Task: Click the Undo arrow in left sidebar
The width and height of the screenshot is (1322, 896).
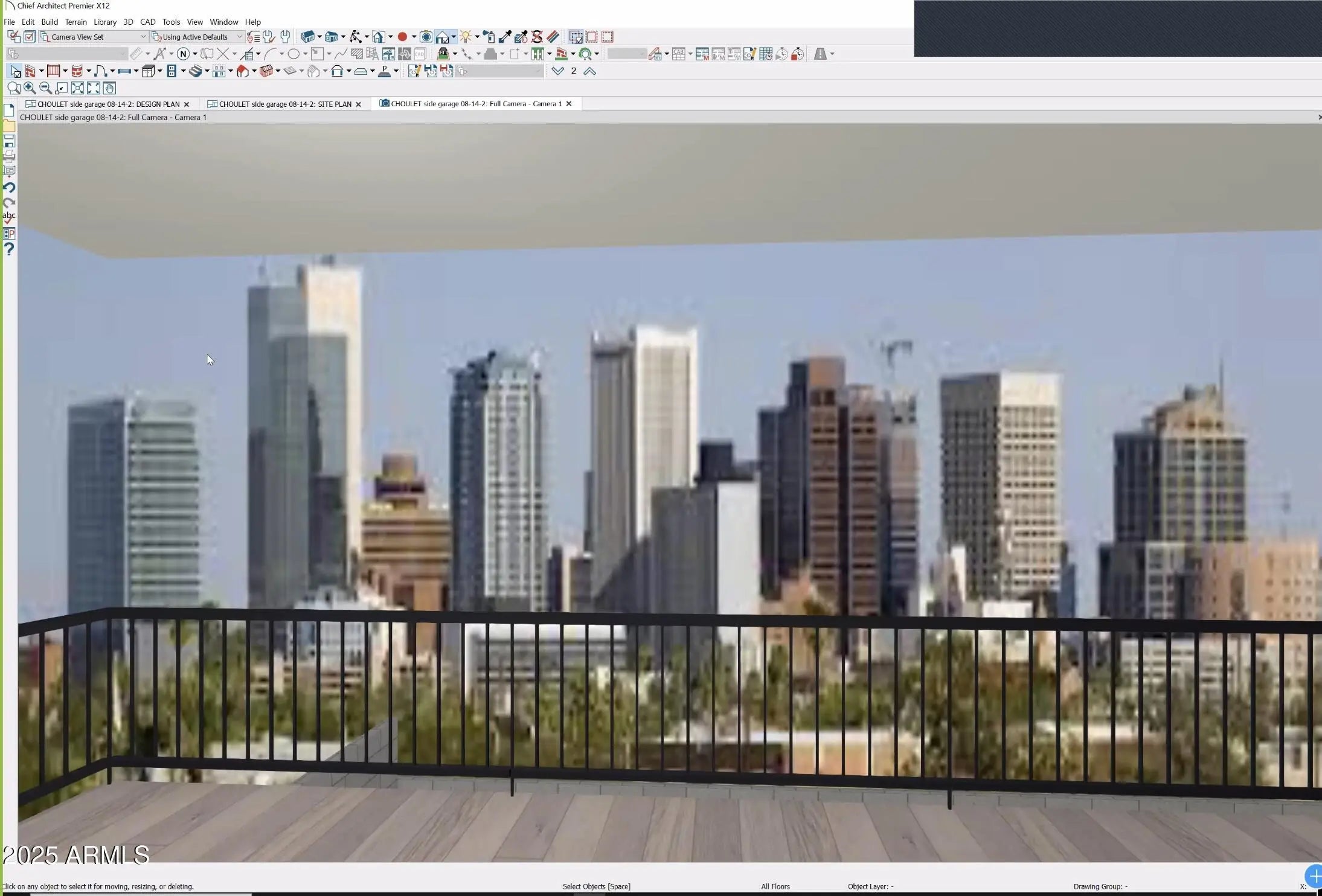Action: tap(9, 188)
